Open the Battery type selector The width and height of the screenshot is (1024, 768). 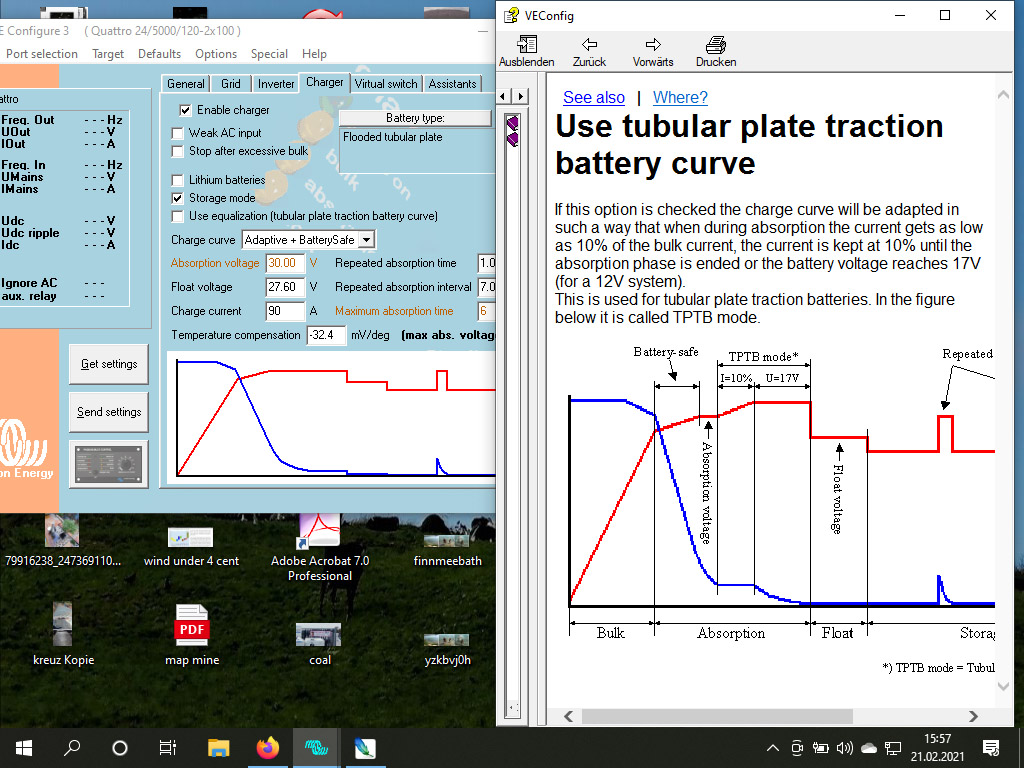coord(415,118)
